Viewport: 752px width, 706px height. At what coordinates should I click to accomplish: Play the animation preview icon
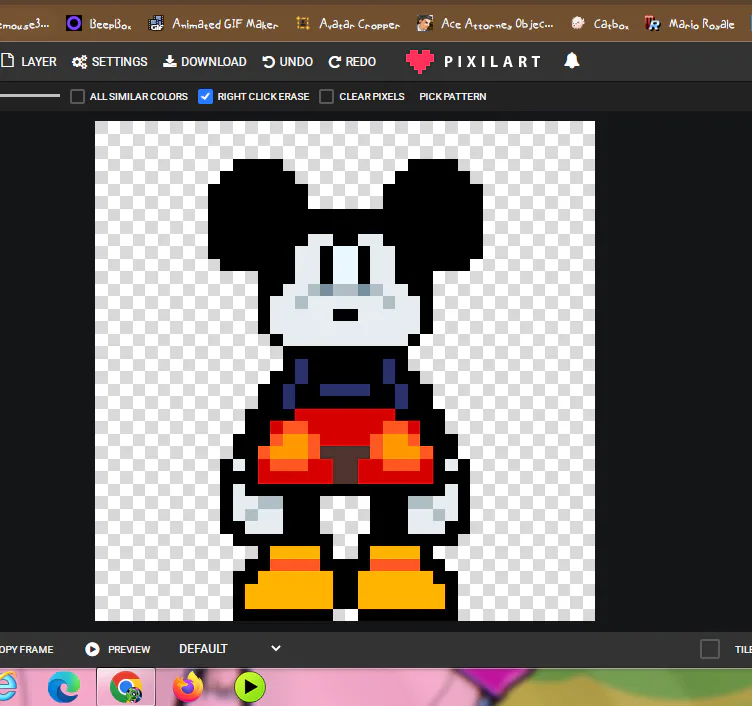click(92, 649)
